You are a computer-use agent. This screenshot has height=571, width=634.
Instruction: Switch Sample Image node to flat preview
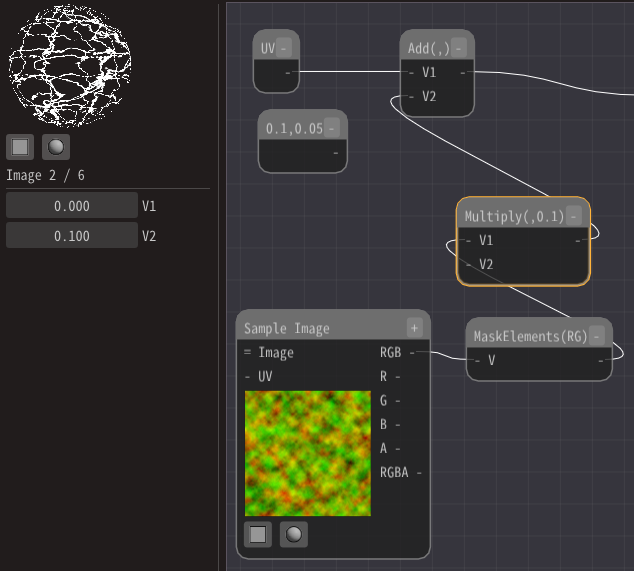click(258, 534)
